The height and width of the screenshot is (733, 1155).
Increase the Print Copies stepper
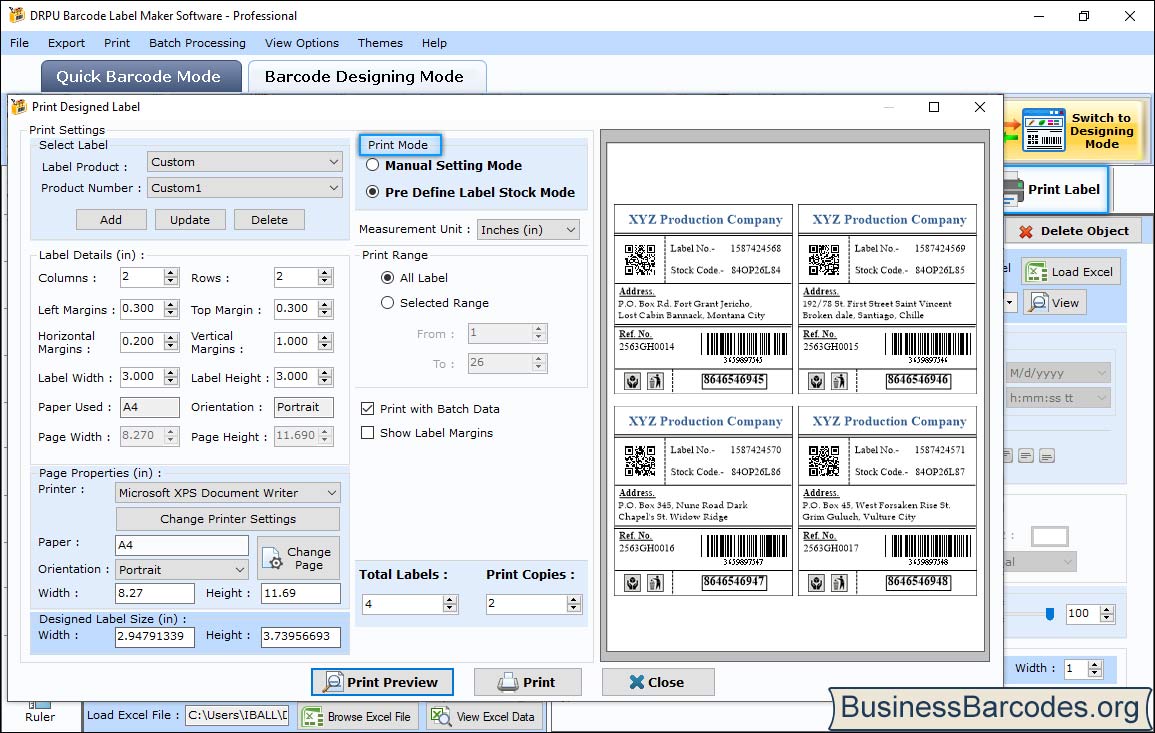point(574,600)
